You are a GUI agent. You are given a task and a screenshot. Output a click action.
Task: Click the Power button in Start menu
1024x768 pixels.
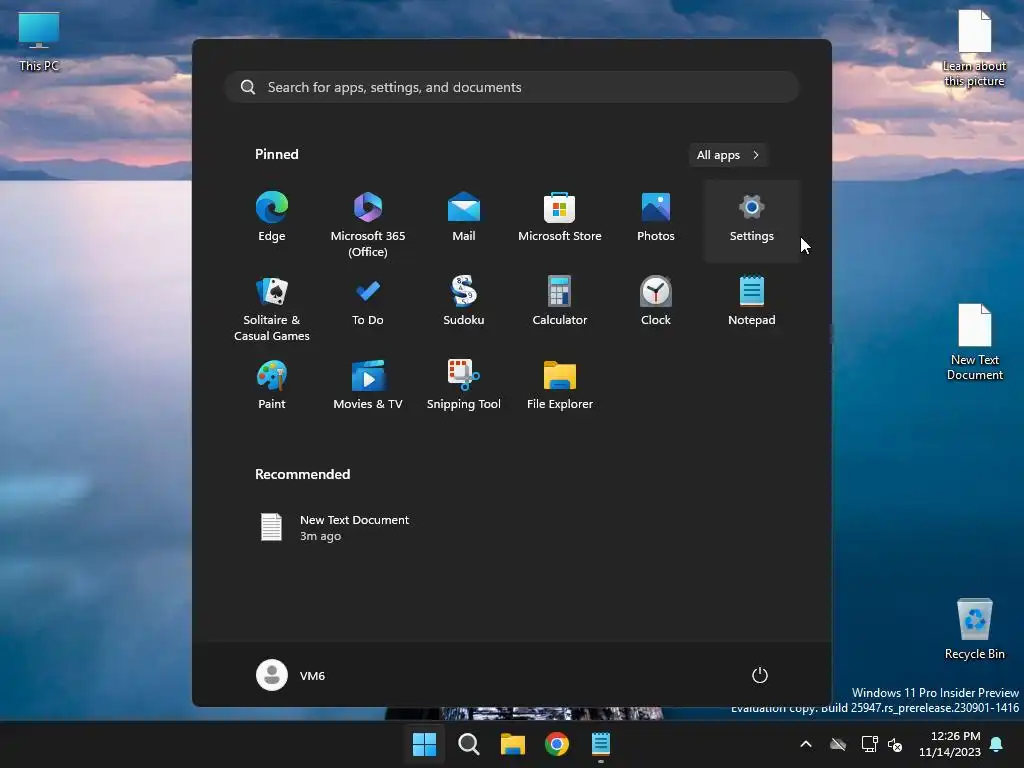pos(760,675)
